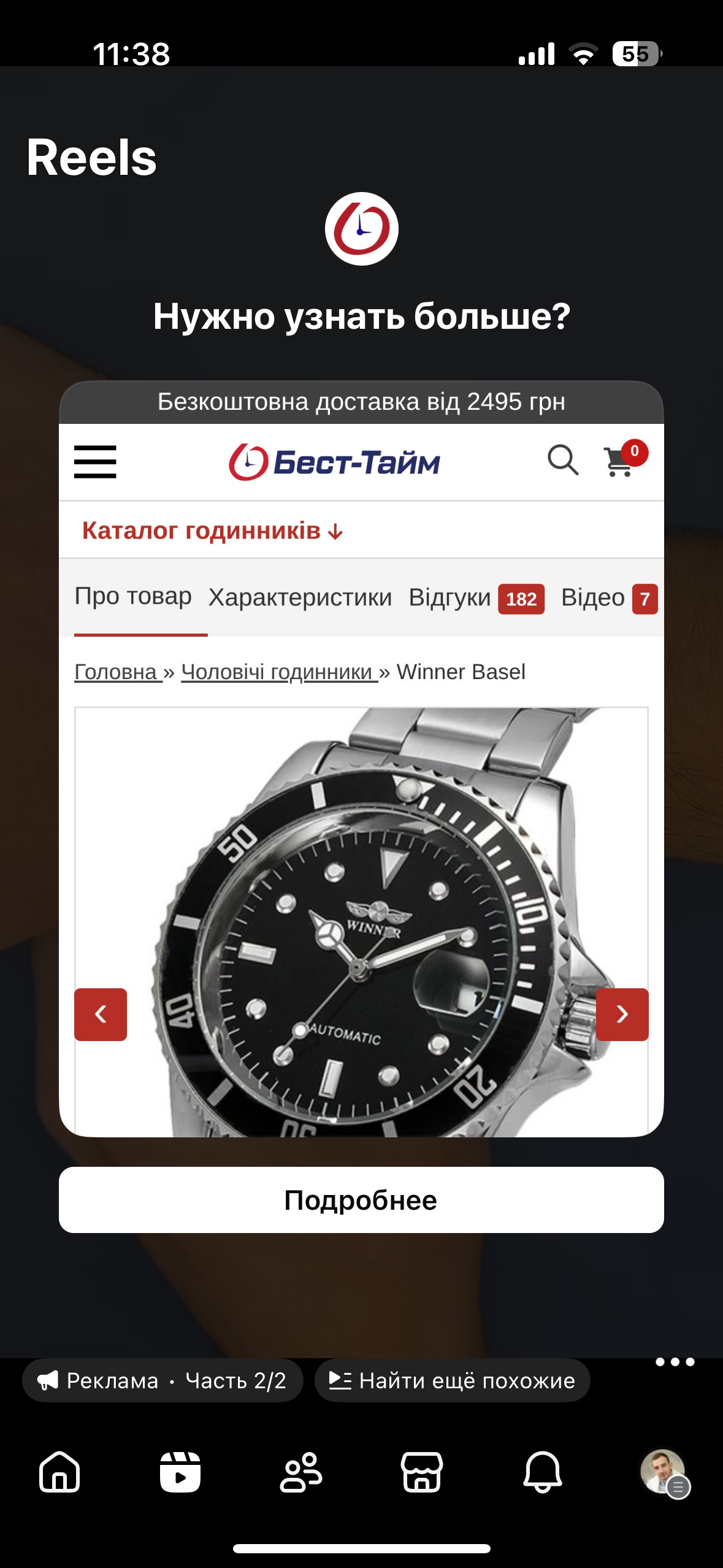Tap the Best-Time round clock logo

click(362, 229)
